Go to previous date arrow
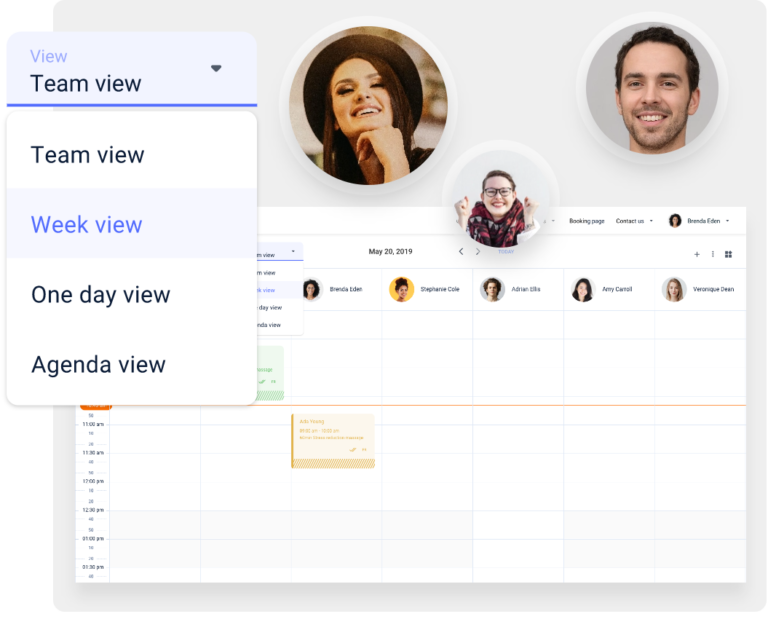The height and width of the screenshot is (619, 768). pyautogui.click(x=461, y=251)
